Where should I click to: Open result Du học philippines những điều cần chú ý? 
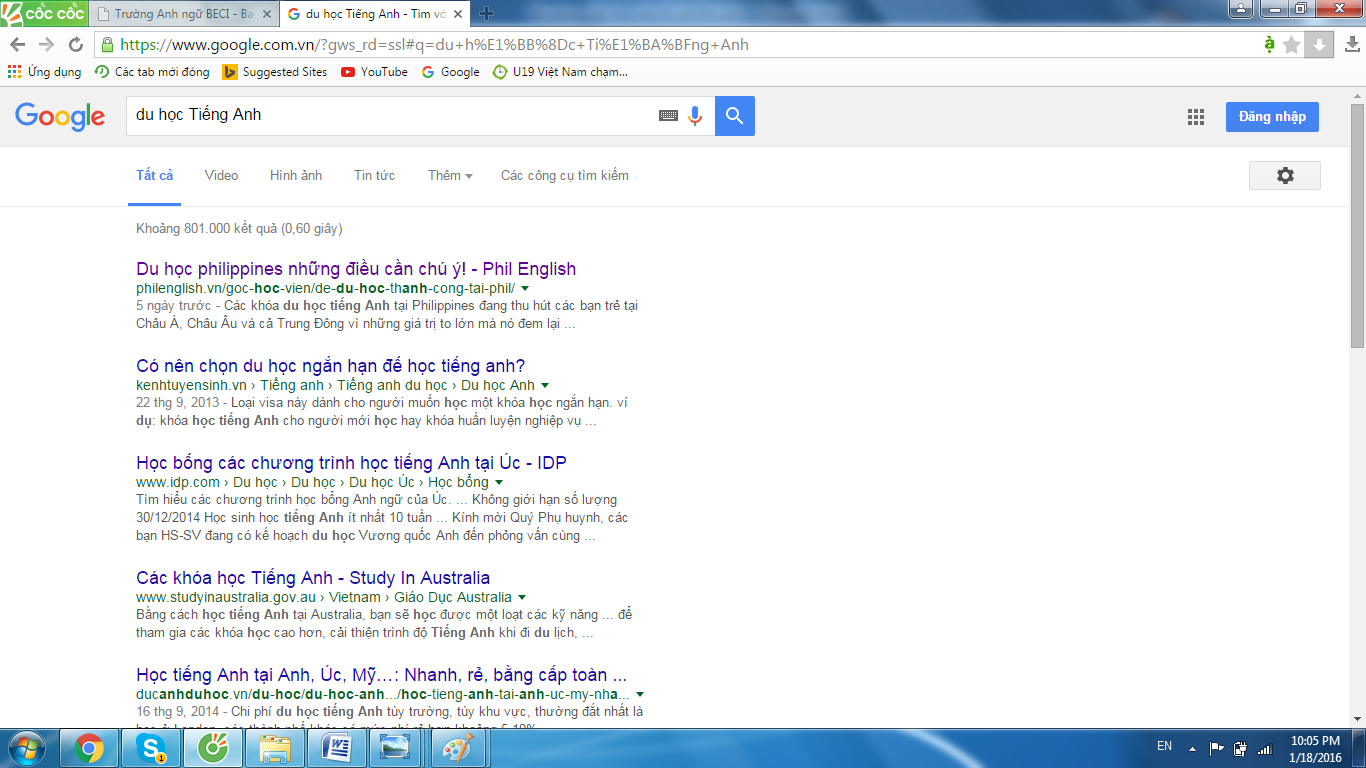[356, 269]
